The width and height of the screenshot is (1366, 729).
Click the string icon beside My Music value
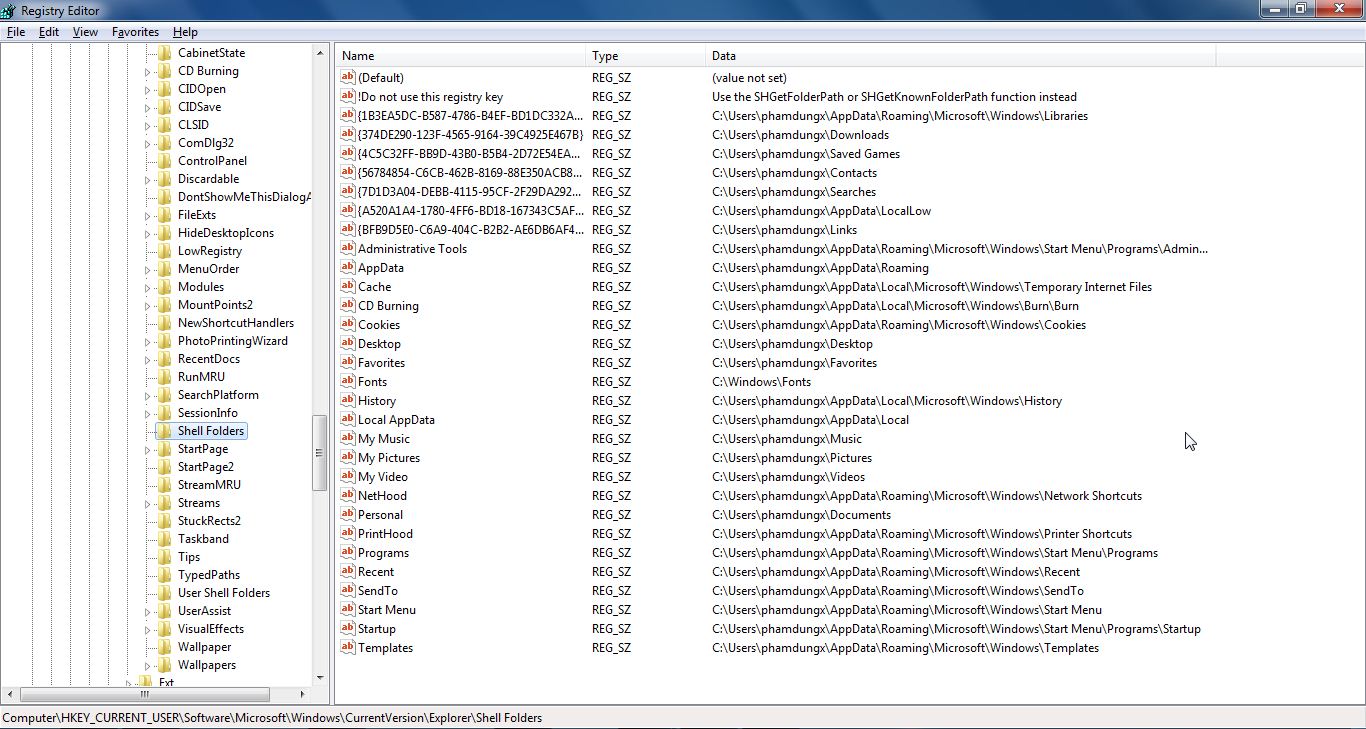pyautogui.click(x=348, y=439)
